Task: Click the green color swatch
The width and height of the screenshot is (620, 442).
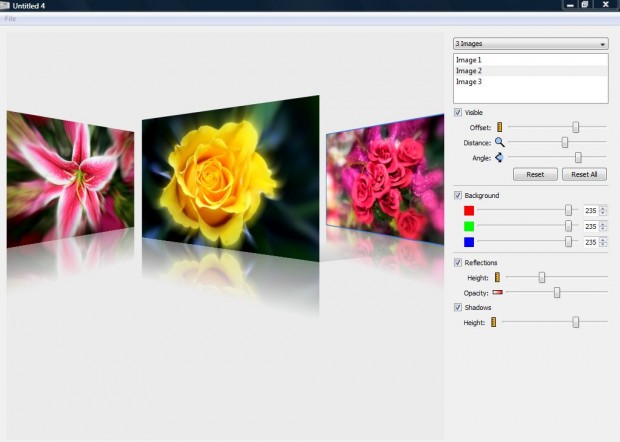Action: [468, 226]
